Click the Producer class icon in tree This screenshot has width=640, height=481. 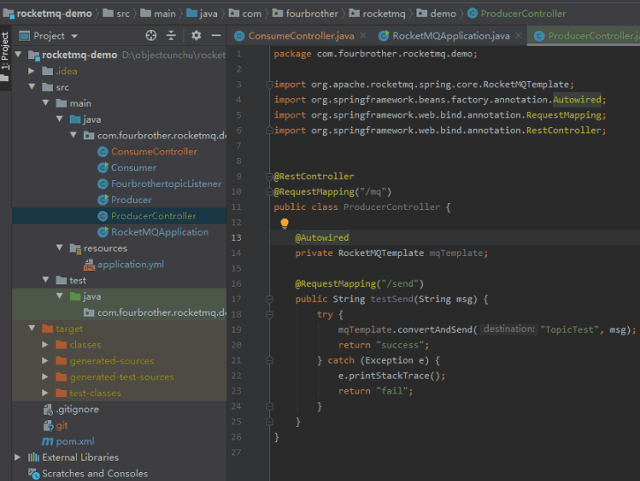point(103,200)
